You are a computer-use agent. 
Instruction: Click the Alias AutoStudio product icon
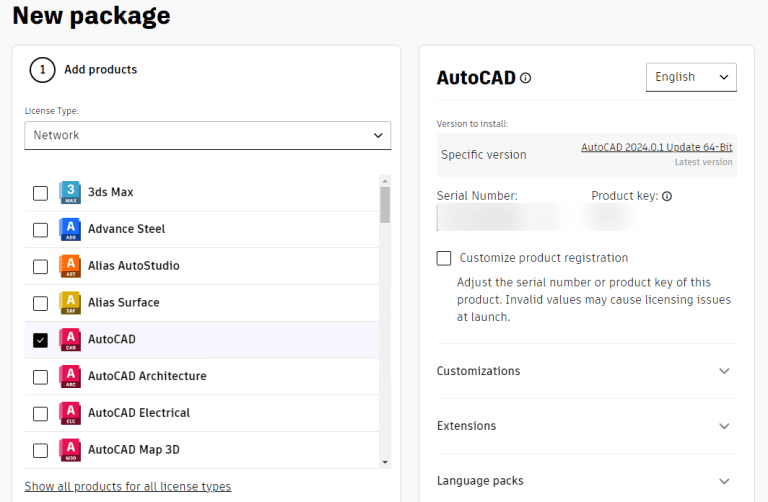pos(70,266)
